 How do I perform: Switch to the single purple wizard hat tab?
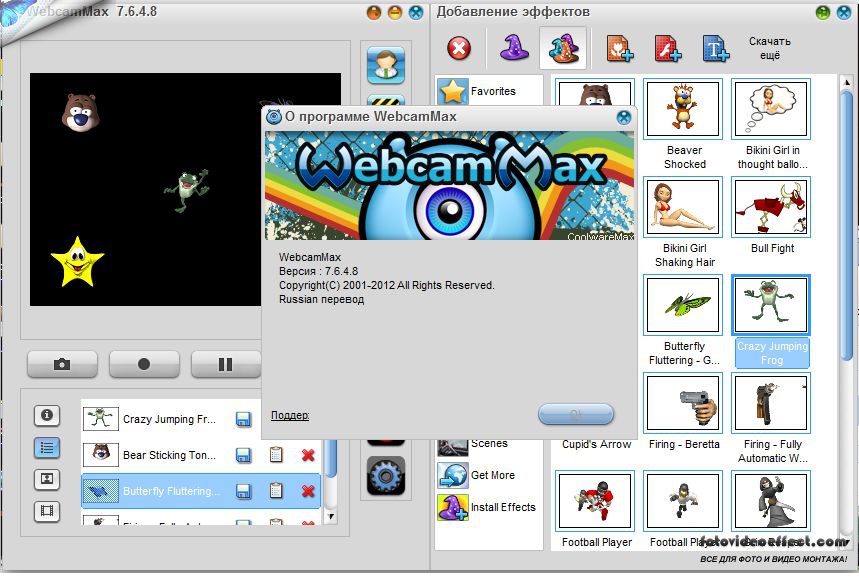(x=514, y=48)
